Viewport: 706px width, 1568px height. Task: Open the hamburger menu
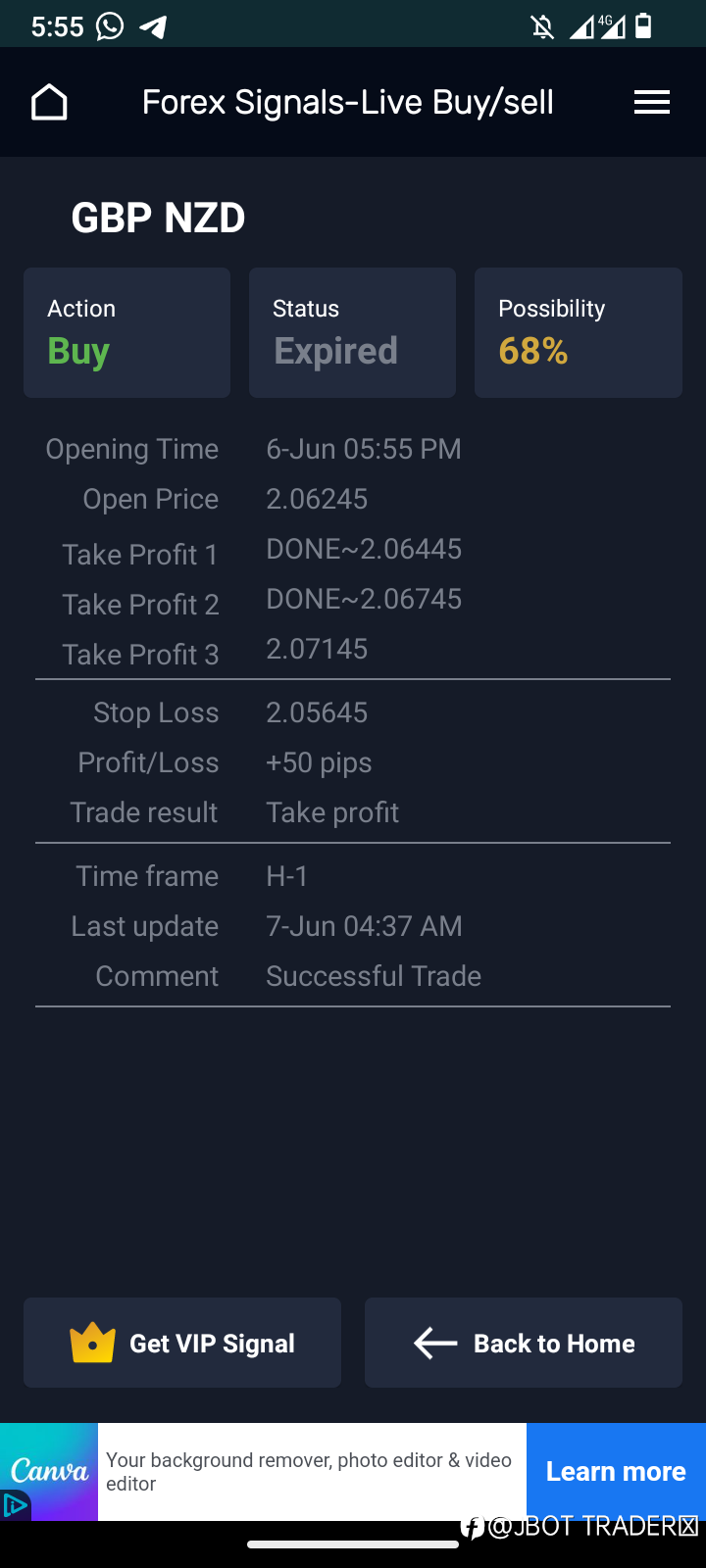tap(652, 102)
